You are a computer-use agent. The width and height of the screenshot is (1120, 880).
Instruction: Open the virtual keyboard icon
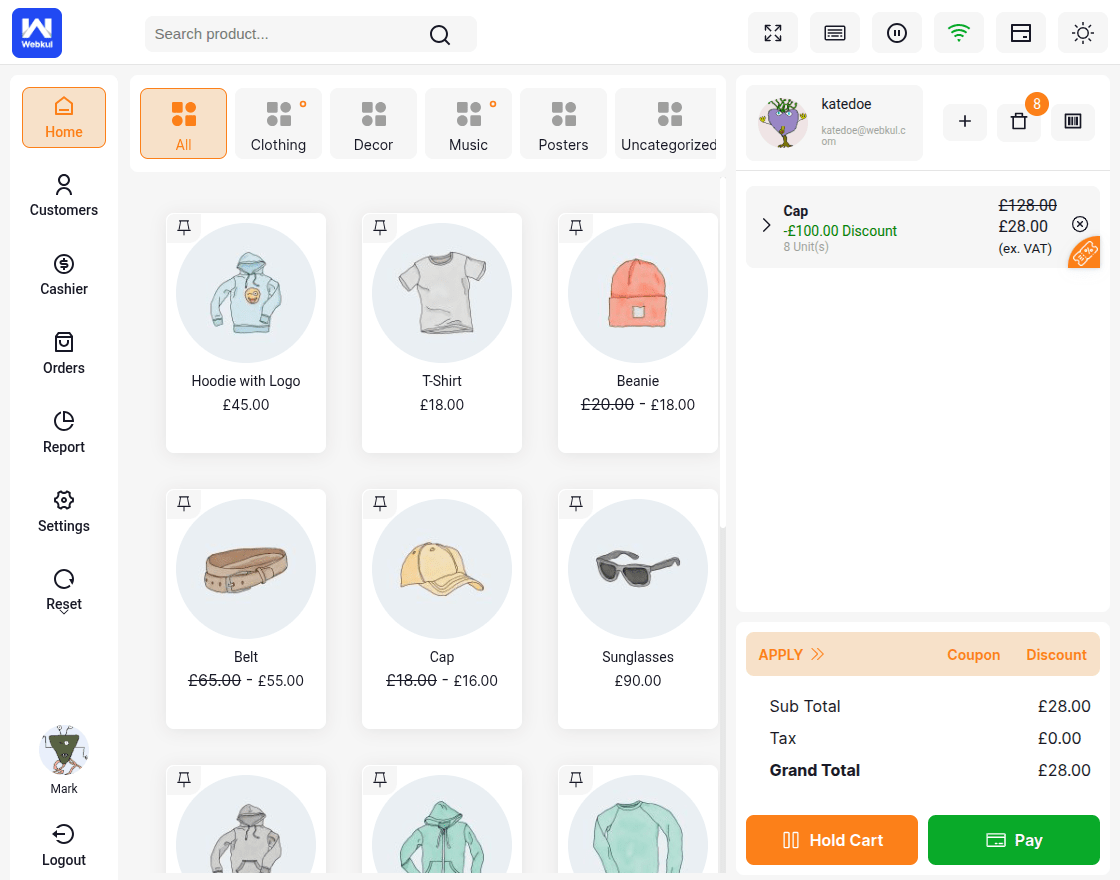pyautogui.click(x=834, y=33)
